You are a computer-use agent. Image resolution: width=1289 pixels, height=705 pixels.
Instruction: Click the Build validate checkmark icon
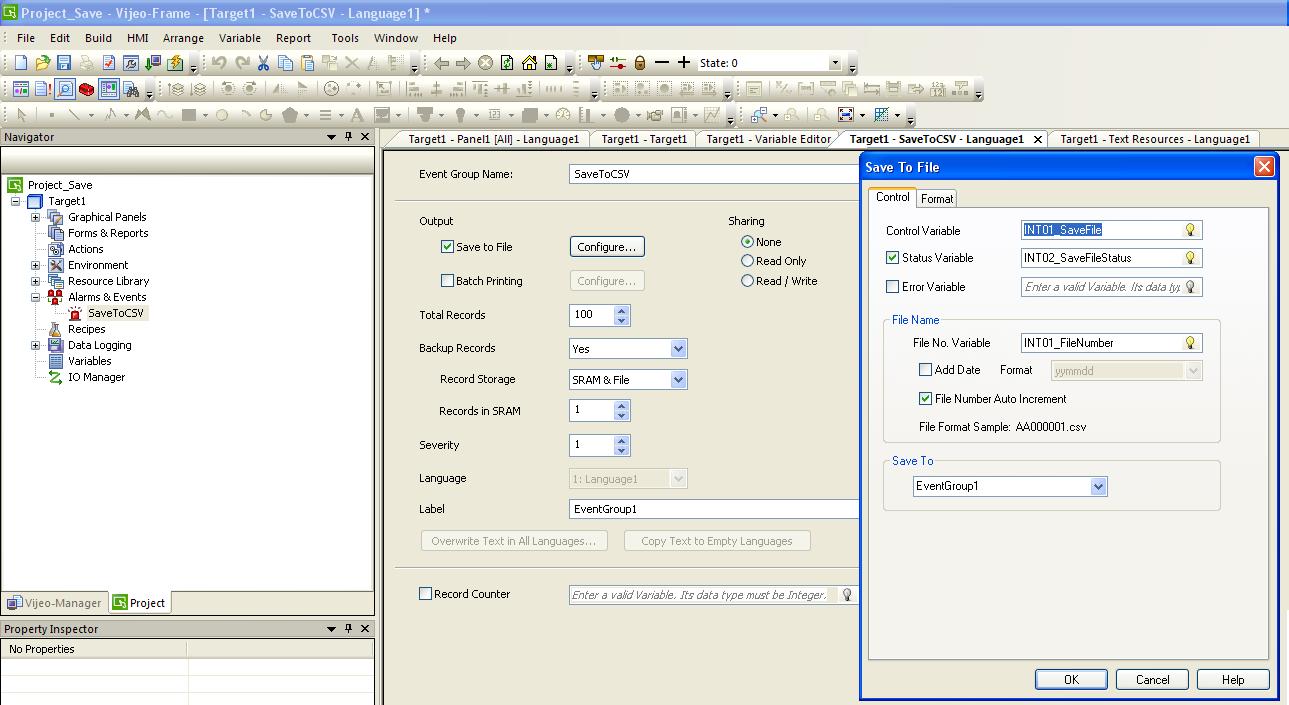tap(109, 63)
